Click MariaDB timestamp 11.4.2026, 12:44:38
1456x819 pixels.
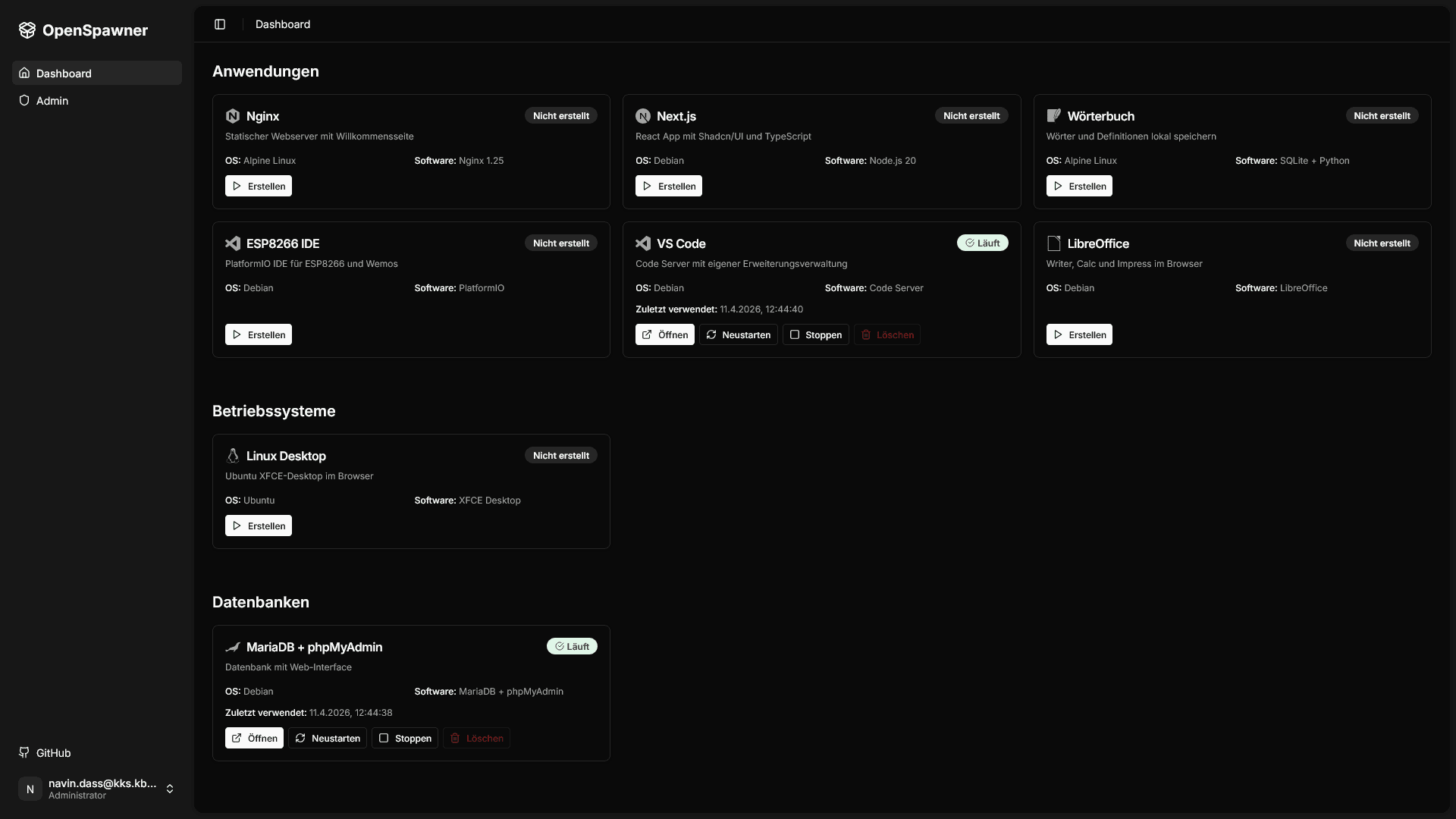[351, 713]
